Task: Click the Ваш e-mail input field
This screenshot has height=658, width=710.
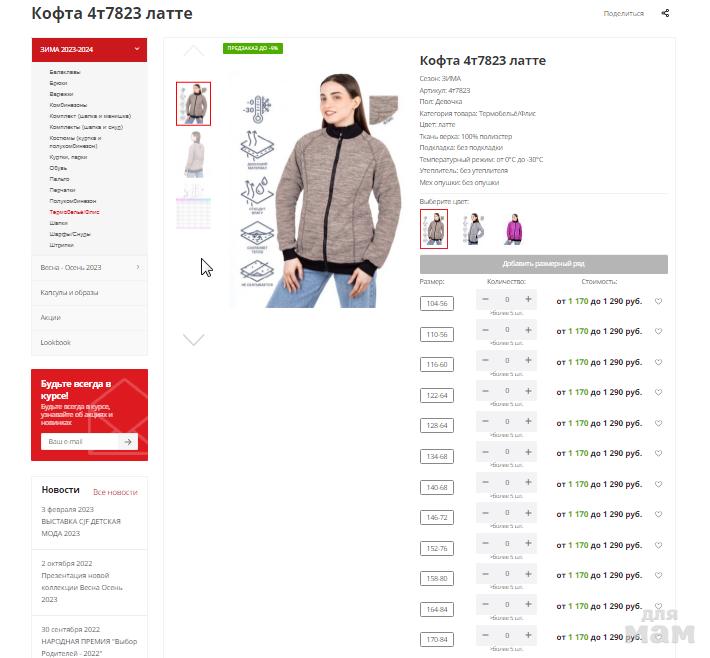Action: click(x=79, y=442)
